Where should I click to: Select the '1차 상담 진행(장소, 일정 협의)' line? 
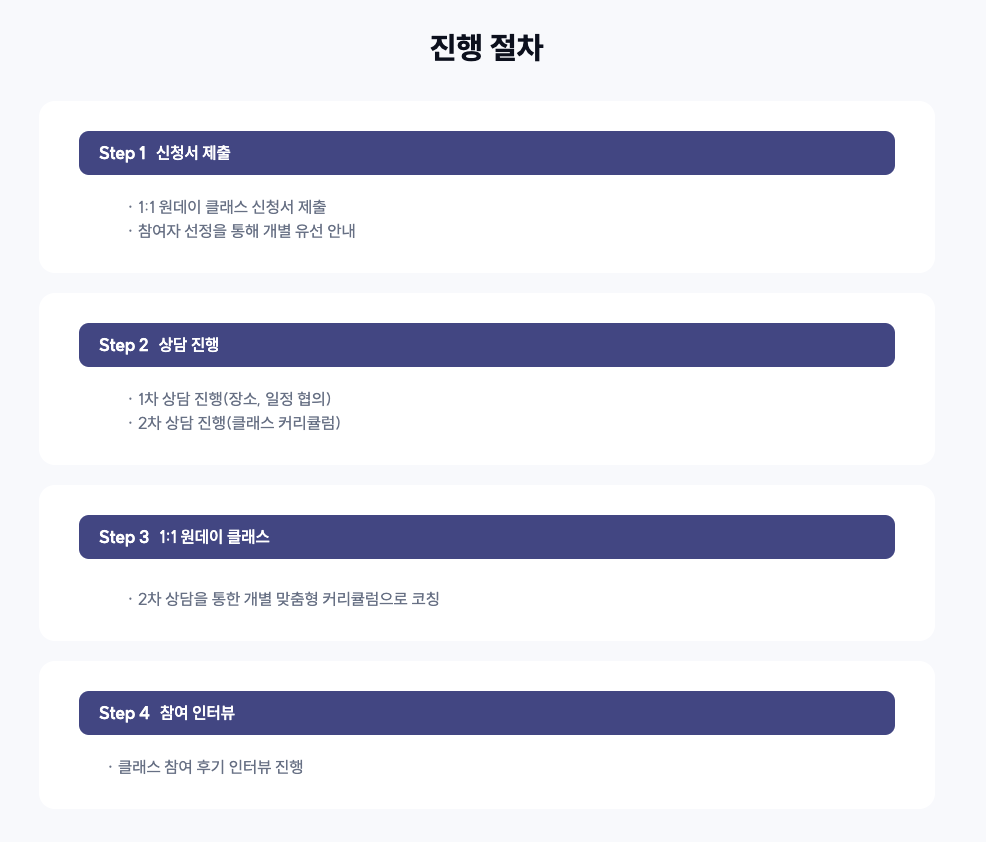(x=235, y=399)
